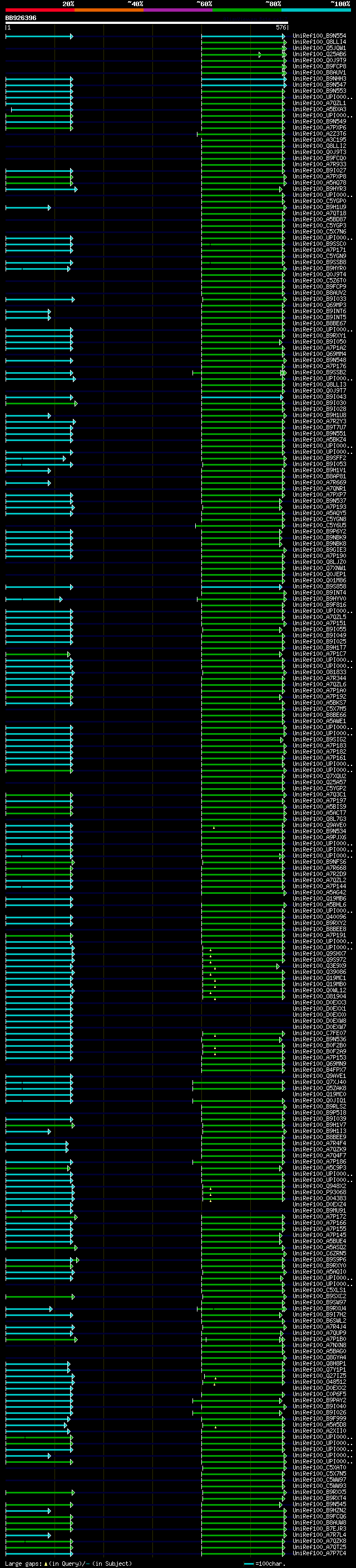Click hit label UniRef100_C5YGP0
This screenshot has width=356, height=1568.
319,201
